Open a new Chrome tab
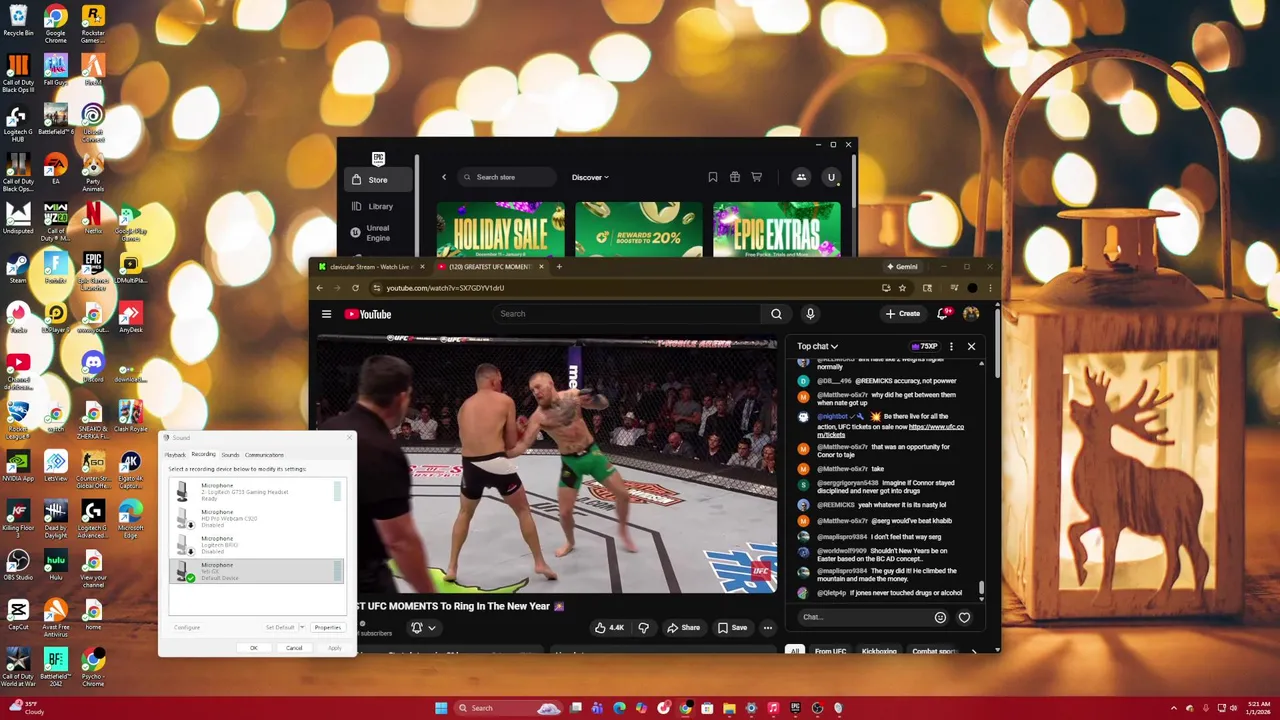 pyautogui.click(x=559, y=267)
